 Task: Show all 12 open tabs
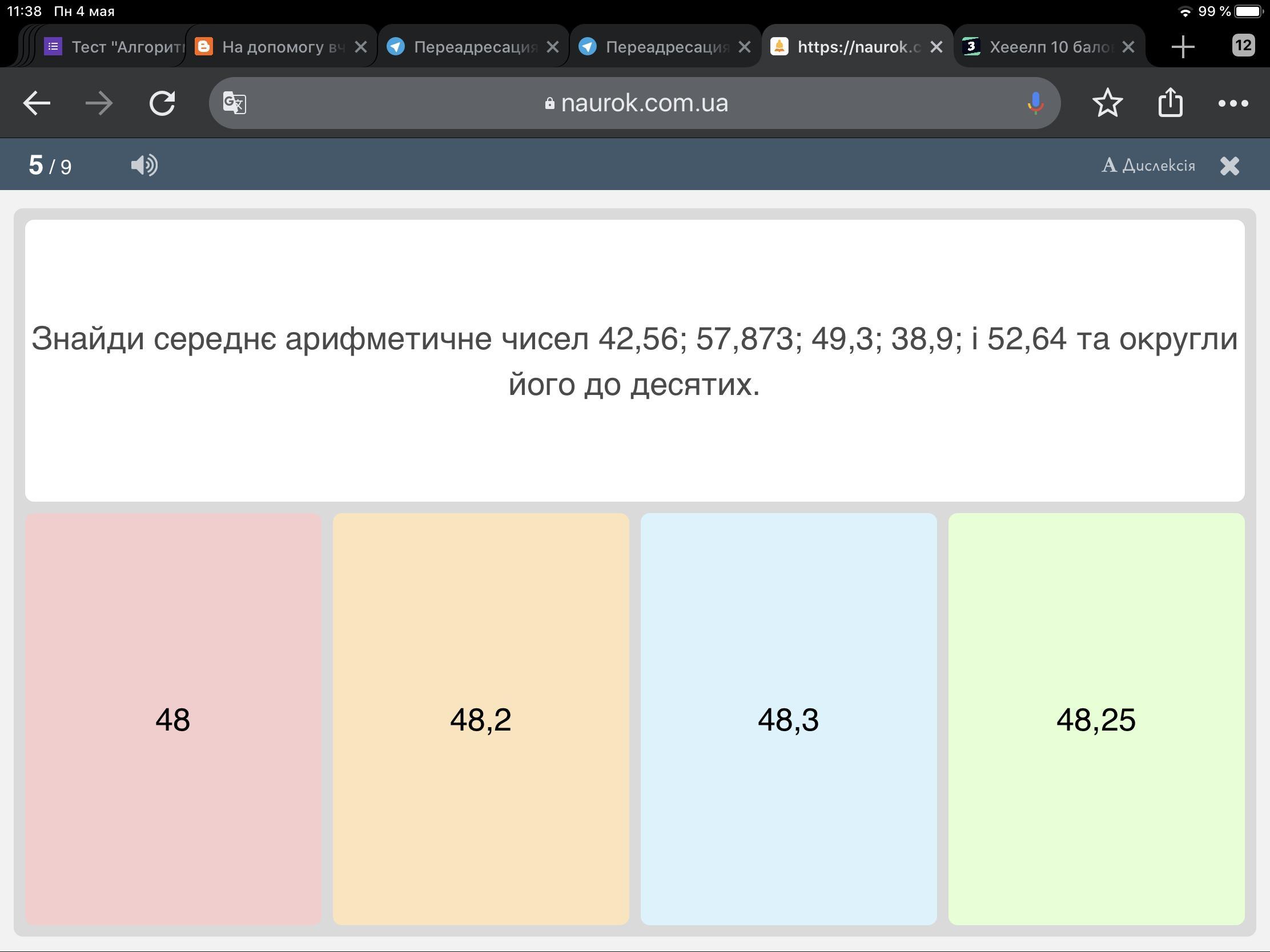(1243, 45)
